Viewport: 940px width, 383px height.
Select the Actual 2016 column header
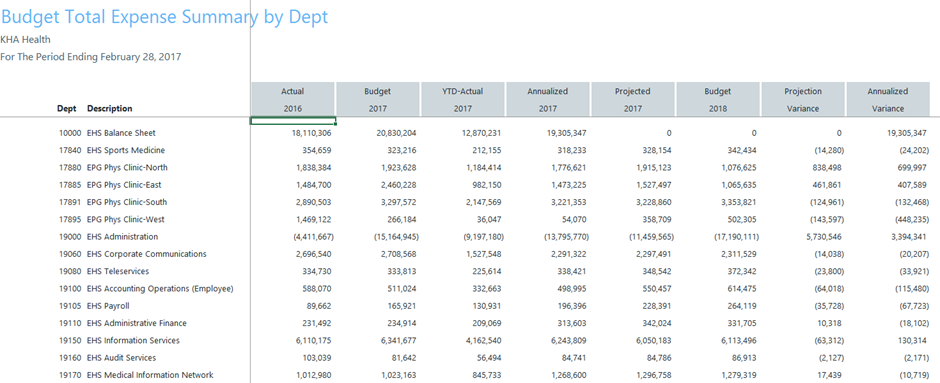(x=293, y=99)
